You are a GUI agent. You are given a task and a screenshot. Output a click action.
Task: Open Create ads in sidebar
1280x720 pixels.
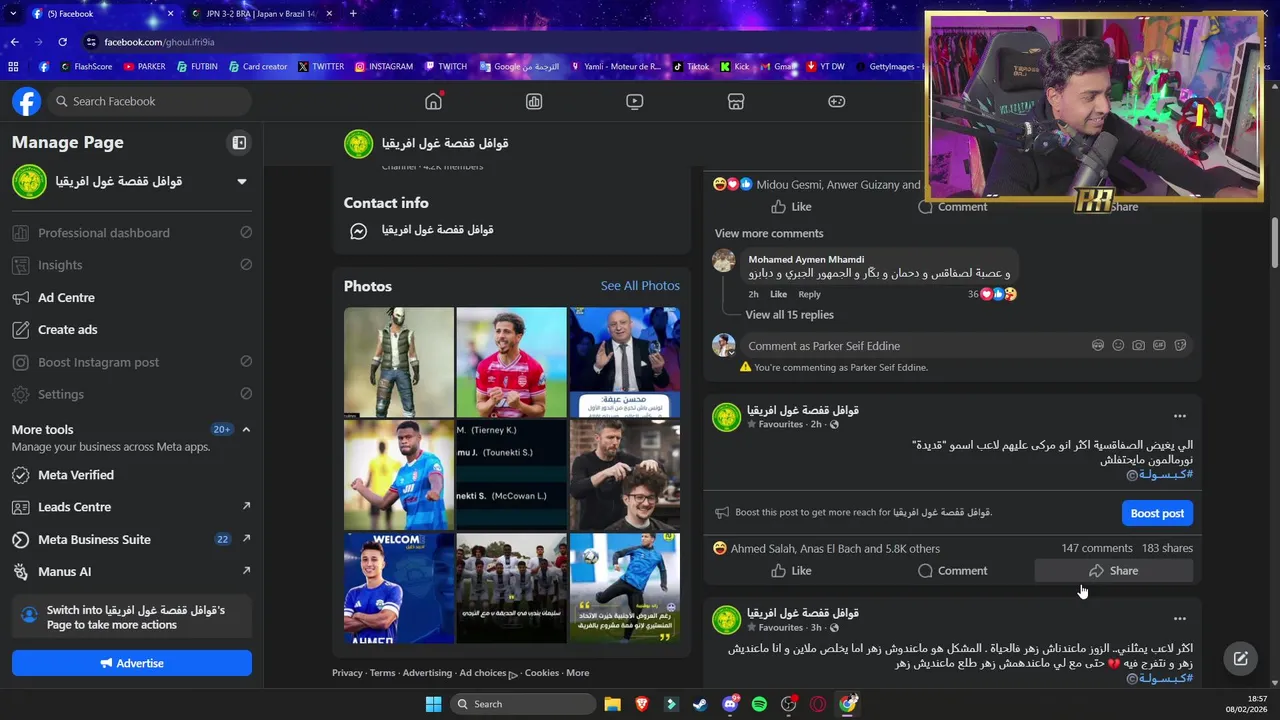[x=132, y=329]
